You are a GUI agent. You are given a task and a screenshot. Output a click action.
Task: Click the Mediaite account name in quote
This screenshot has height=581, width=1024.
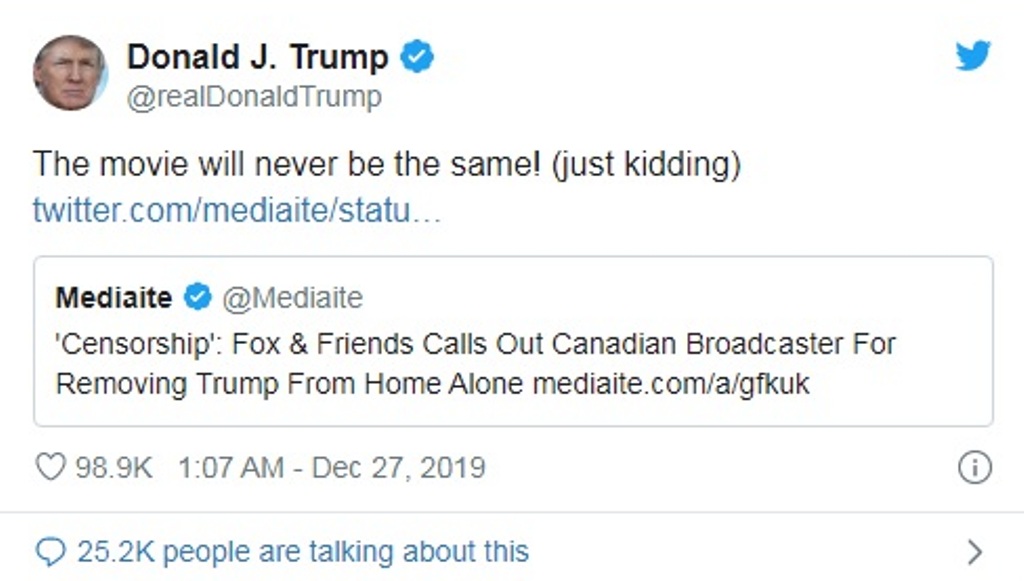point(114,297)
